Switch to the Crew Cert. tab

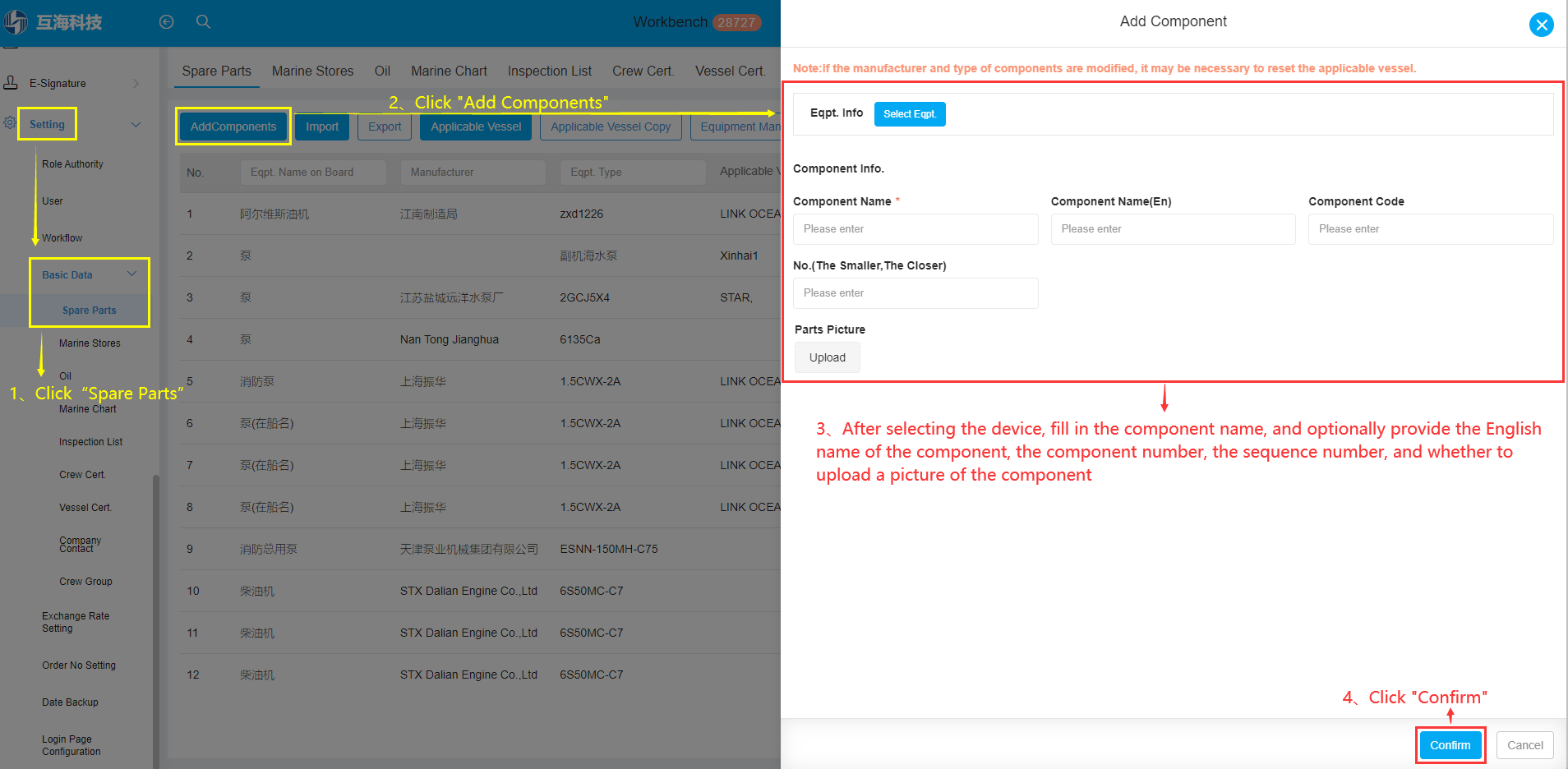coord(643,71)
